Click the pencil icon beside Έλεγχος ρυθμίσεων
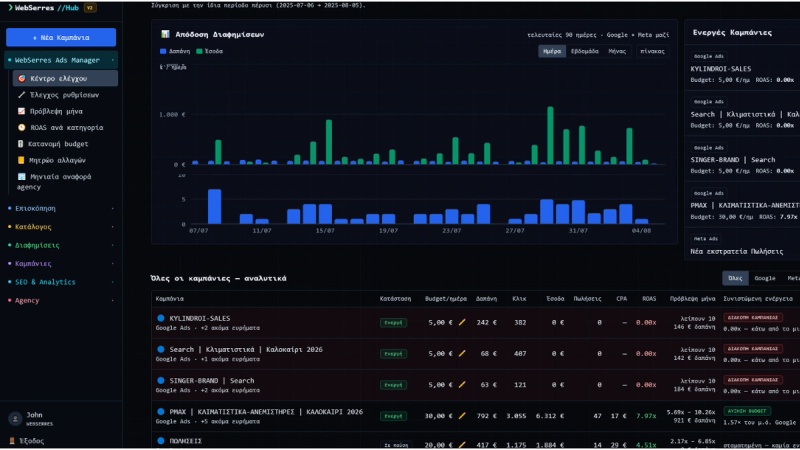The image size is (800, 450). coord(21,94)
